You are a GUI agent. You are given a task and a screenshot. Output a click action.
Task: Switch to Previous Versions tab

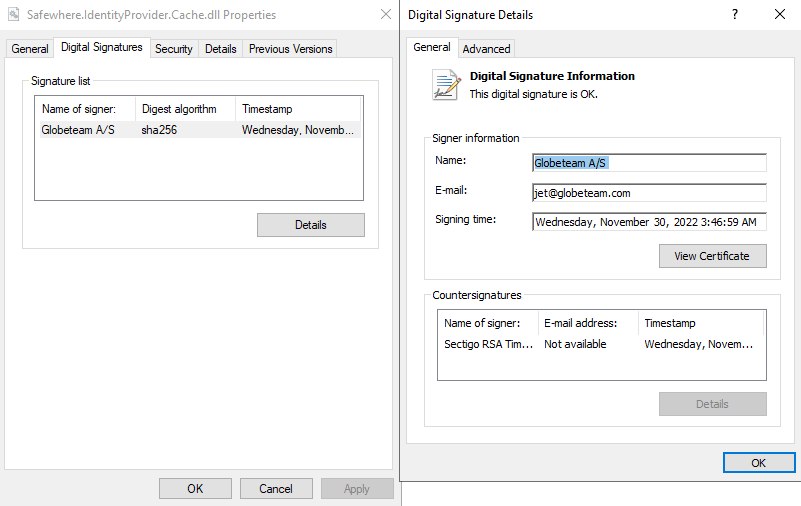coord(290,49)
